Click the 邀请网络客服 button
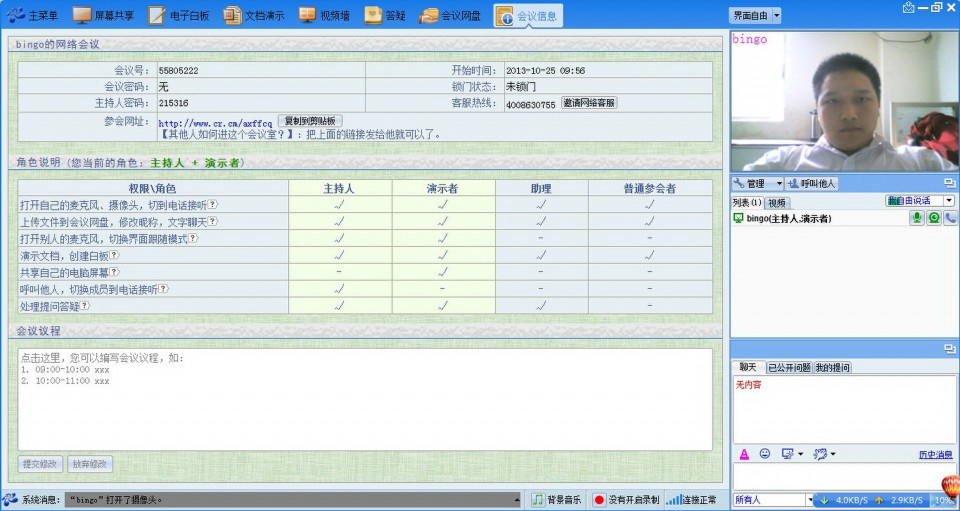The width and height of the screenshot is (960, 511). (589, 103)
